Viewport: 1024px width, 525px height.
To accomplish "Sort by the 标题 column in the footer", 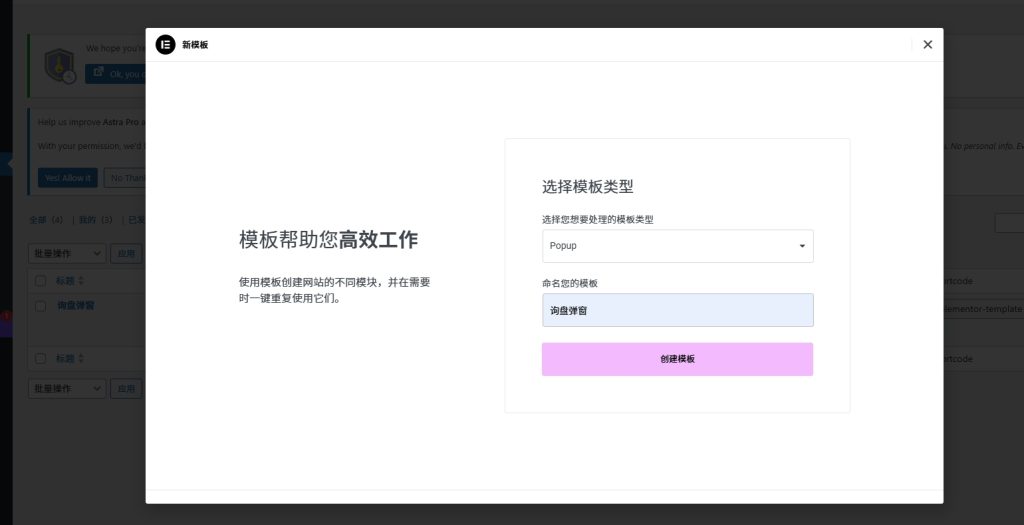I will [69, 358].
